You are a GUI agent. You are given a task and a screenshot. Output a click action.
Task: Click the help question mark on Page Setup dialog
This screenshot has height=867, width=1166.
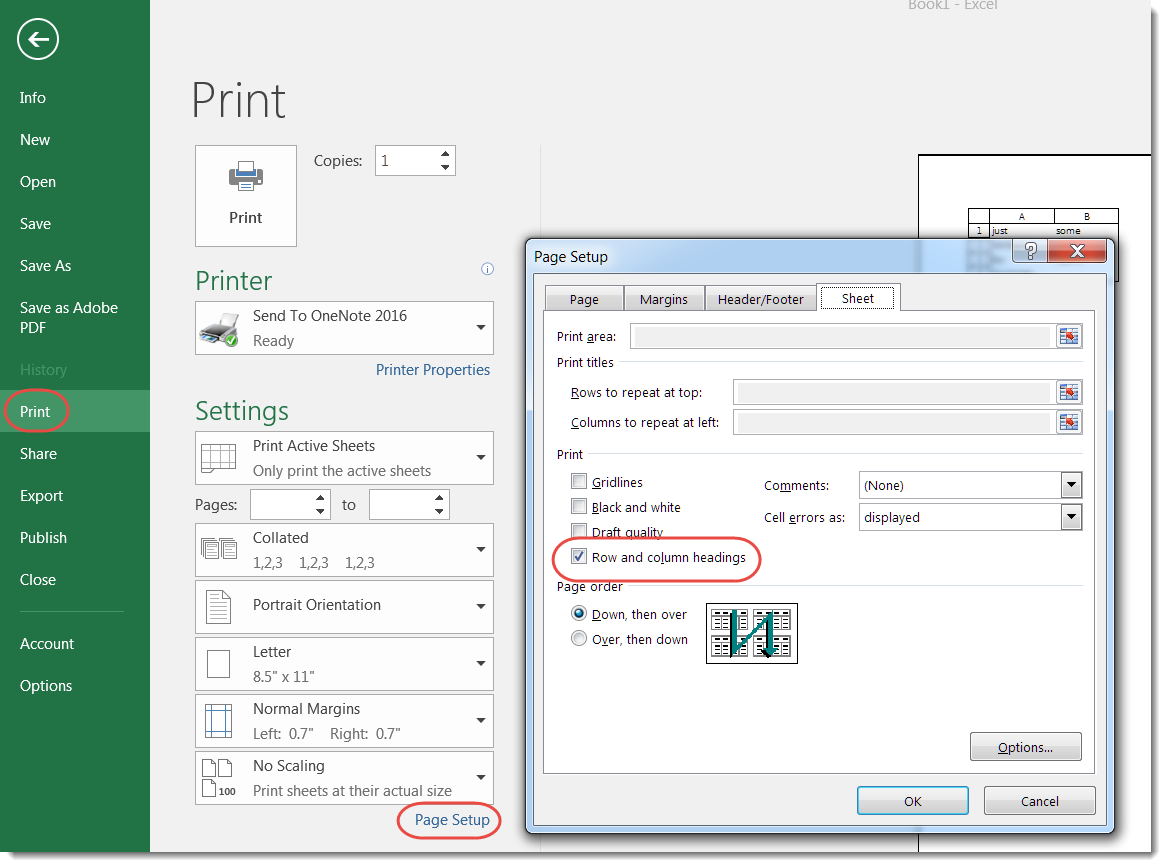[x=1030, y=251]
